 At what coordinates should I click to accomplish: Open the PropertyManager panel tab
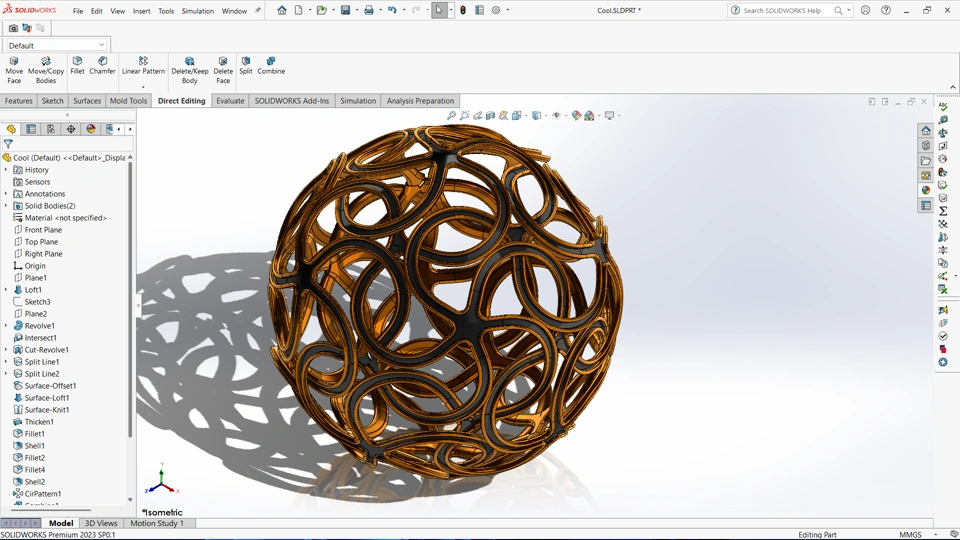[x=31, y=129]
